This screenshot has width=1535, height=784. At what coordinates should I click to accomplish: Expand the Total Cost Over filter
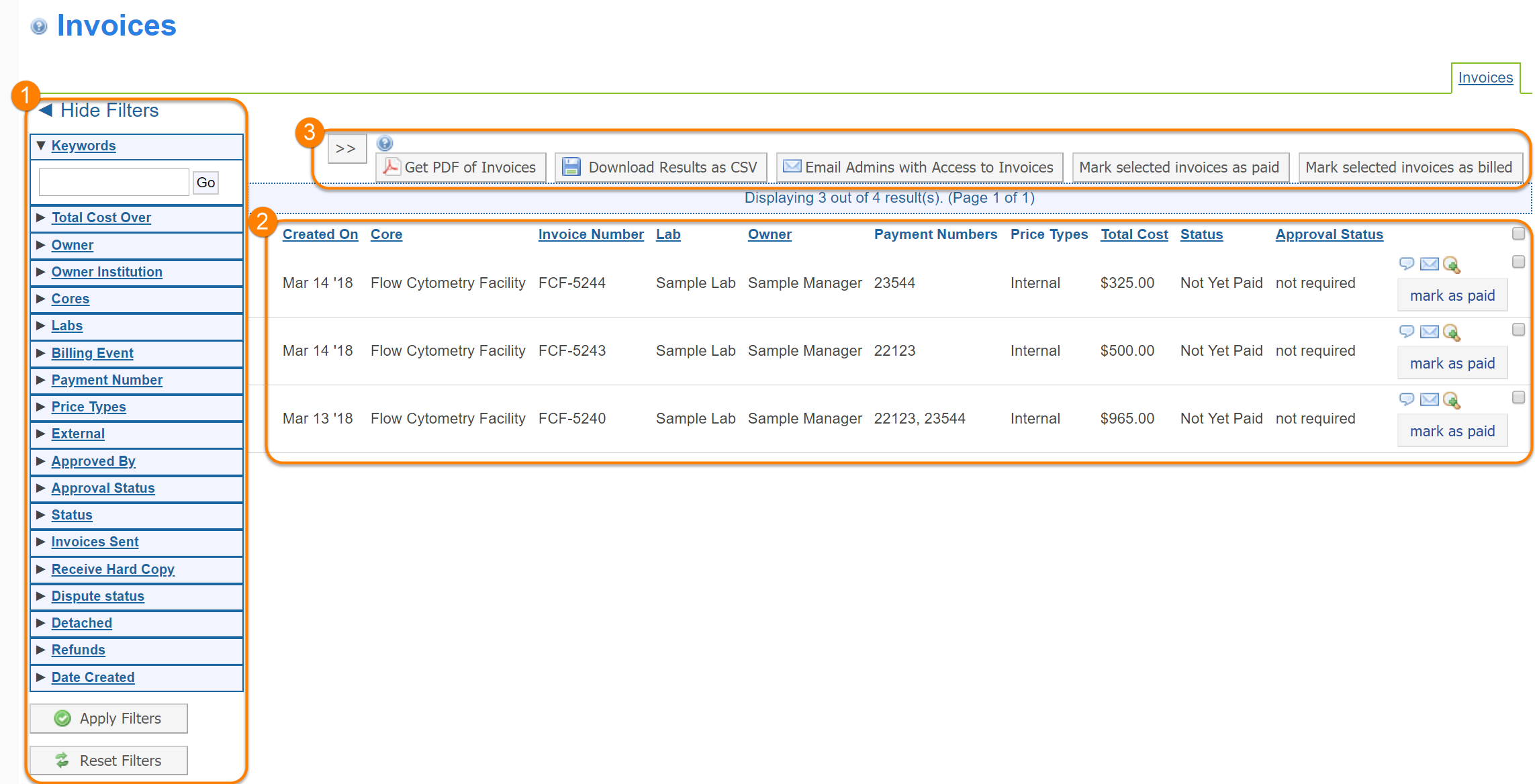coord(101,217)
